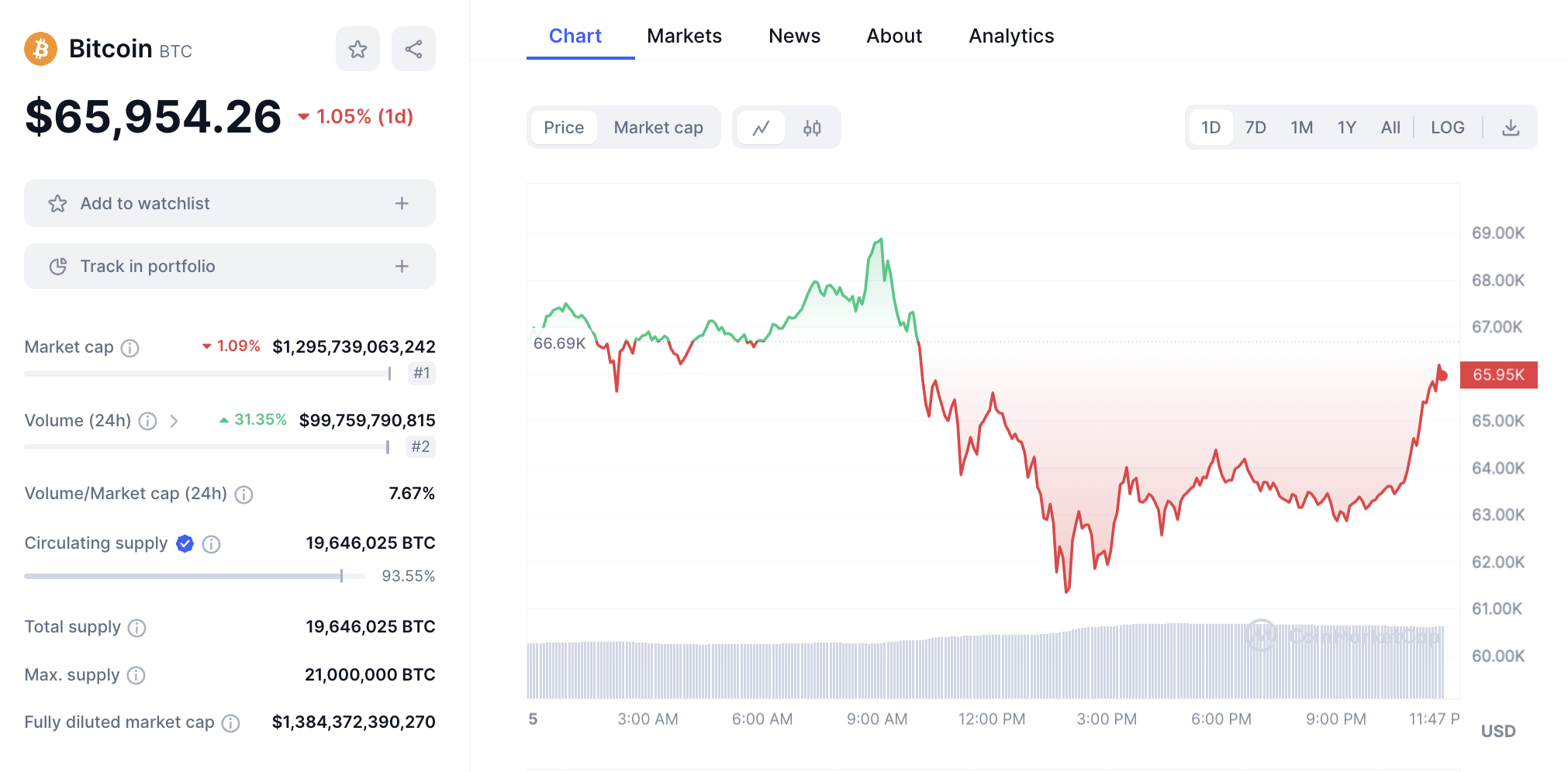Expand Volume (24h) details chevron
The width and height of the screenshot is (1568, 772).
[x=174, y=421]
